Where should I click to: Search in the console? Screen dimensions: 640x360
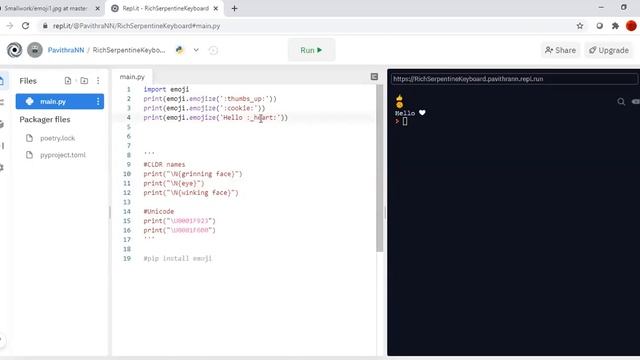tap(621, 102)
